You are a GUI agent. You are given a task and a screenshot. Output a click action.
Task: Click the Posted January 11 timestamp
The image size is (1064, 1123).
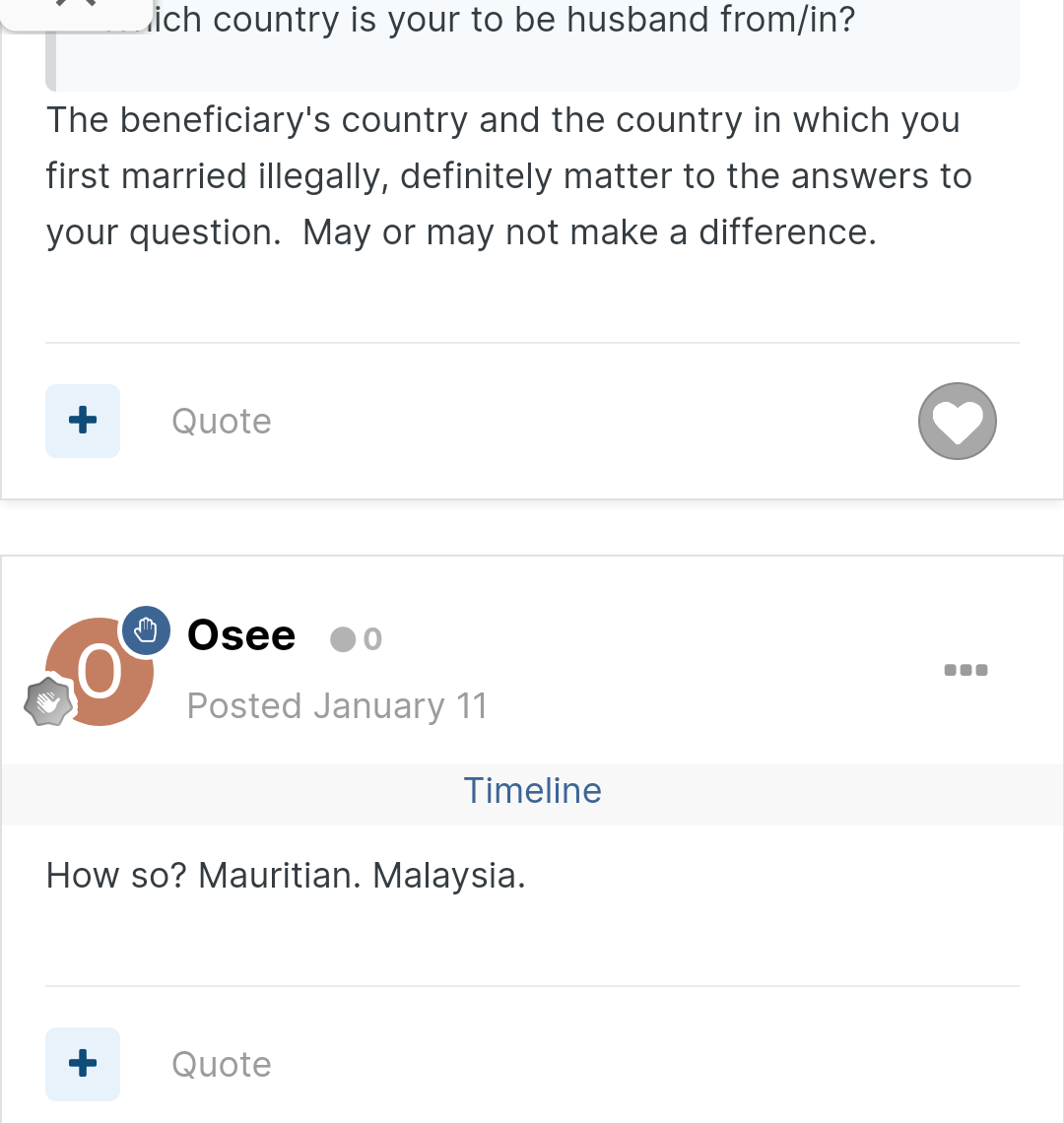(x=337, y=706)
